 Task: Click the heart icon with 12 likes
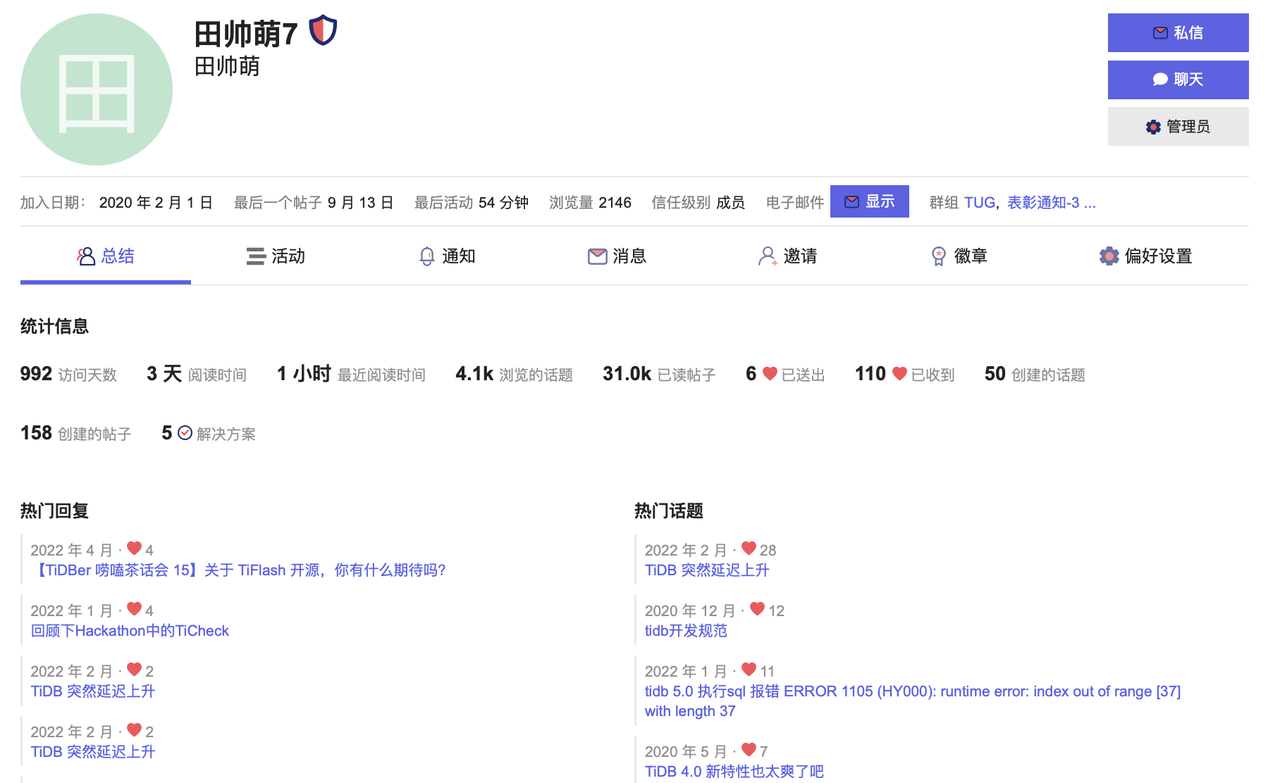[757, 609]
